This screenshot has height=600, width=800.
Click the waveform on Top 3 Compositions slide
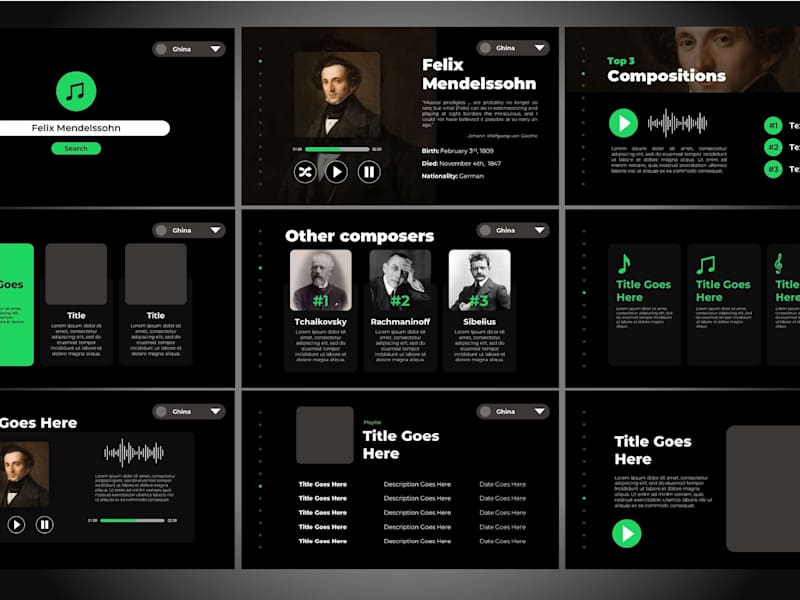(678, 123)
